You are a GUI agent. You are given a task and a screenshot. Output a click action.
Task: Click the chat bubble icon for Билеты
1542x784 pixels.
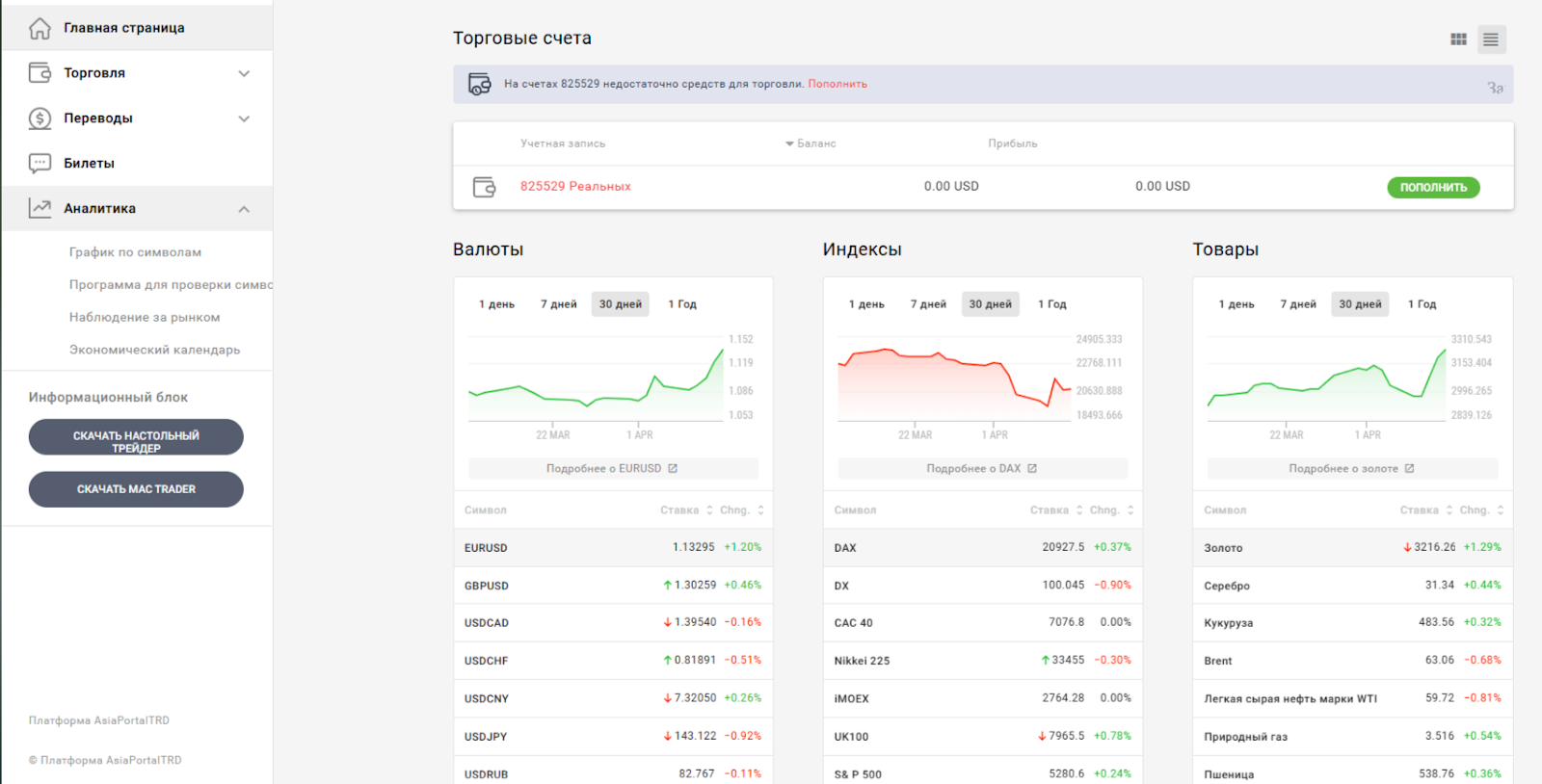coord(40,164)
